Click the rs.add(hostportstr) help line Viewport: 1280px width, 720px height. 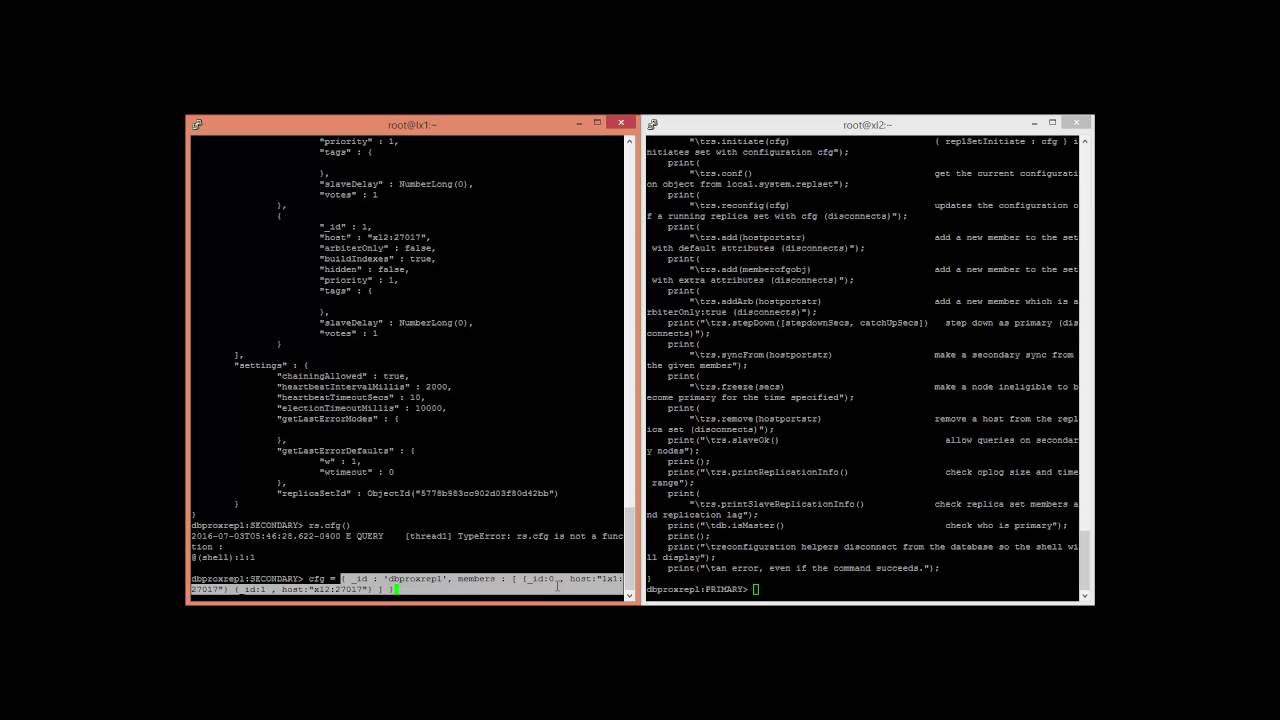(x=862, y=242)
